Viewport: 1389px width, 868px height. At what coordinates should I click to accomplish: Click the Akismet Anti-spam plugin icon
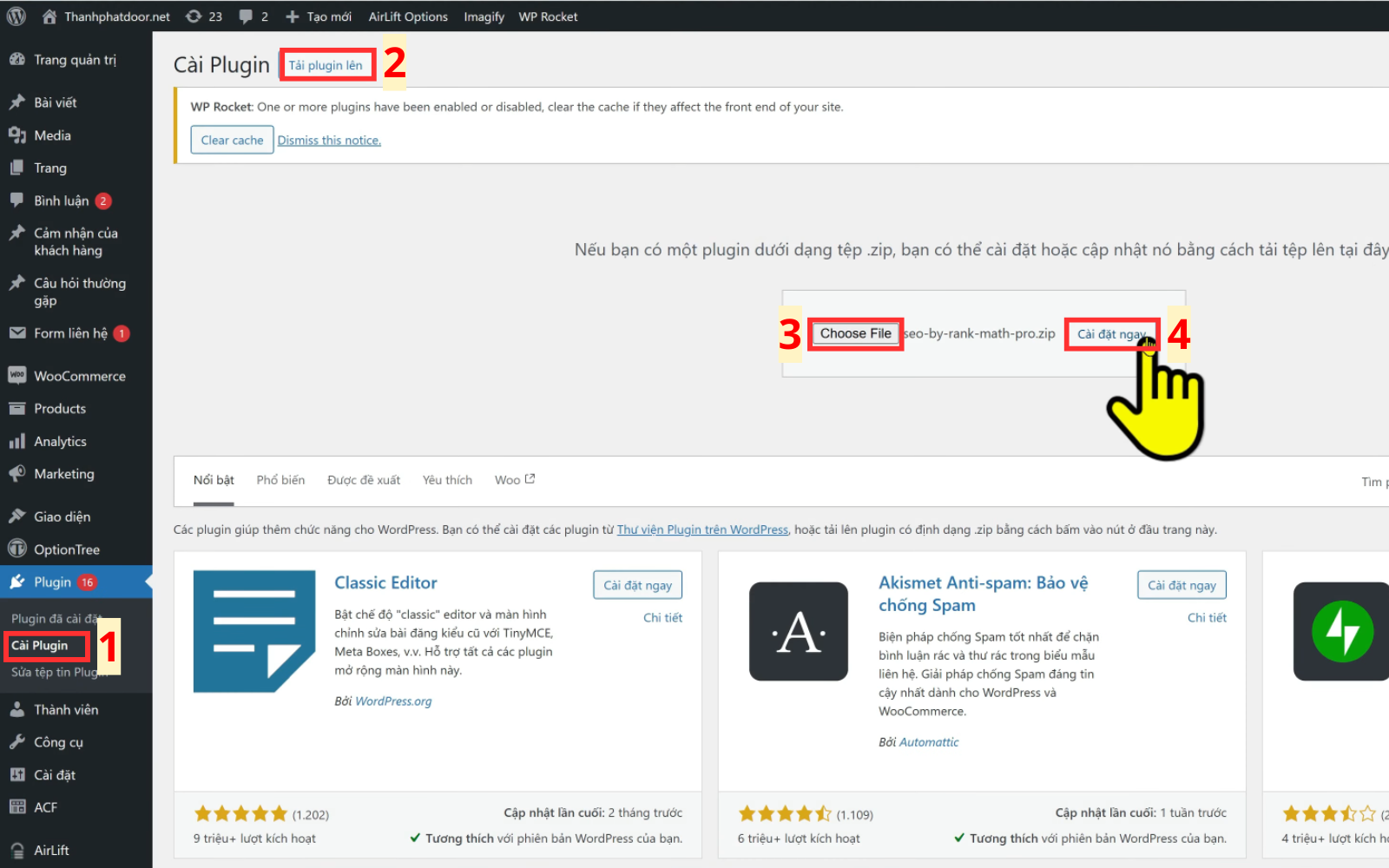(x=799, y=631)
